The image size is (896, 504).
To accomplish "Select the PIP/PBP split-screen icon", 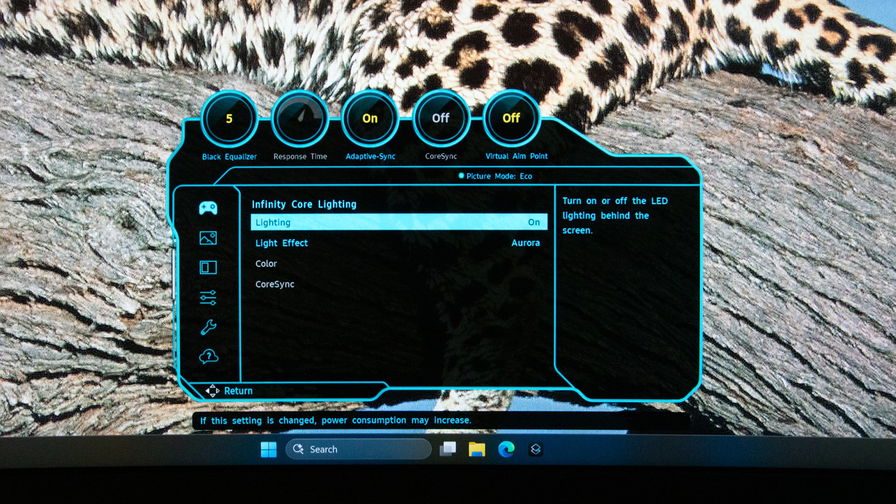I will point(208,268).
